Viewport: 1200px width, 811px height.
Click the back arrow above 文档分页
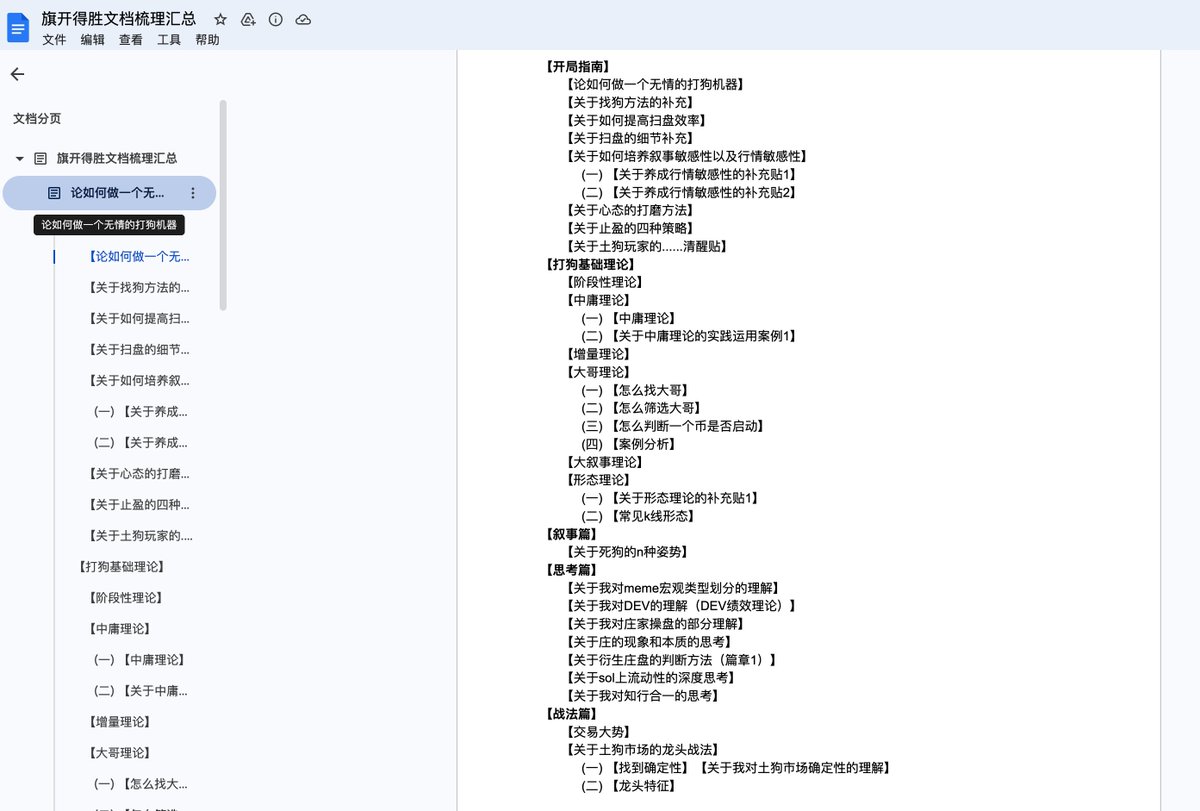pyautogui.click(x=18, y=74)
